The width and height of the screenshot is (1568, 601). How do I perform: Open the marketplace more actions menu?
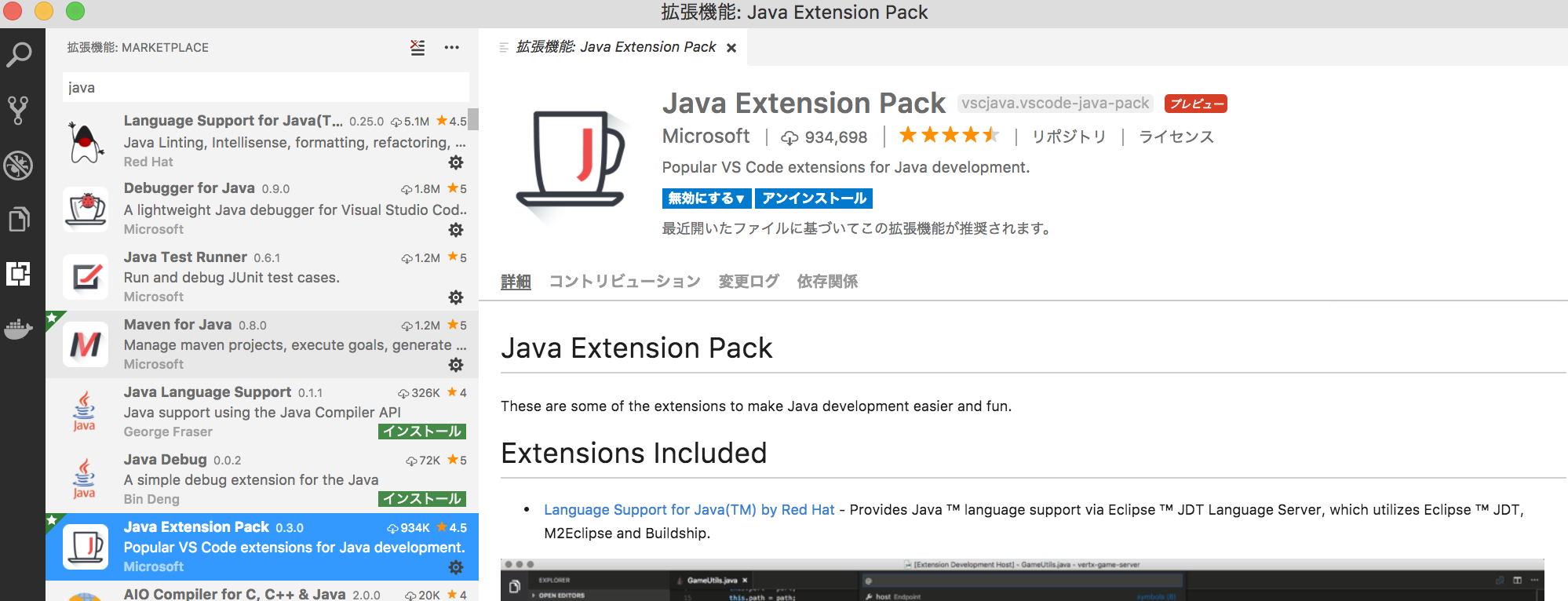coord(452,48)
